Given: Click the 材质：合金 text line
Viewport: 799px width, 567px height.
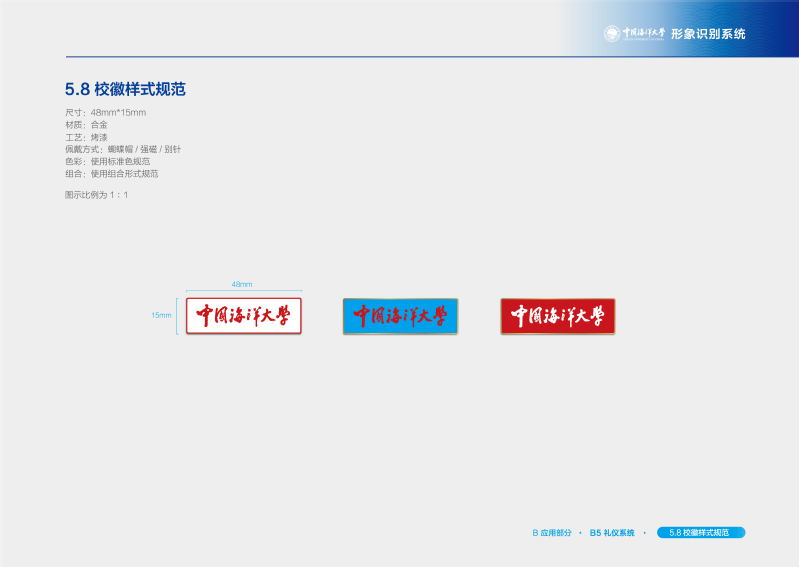Looking at the screenshot, I should click(x=86, y=124).
